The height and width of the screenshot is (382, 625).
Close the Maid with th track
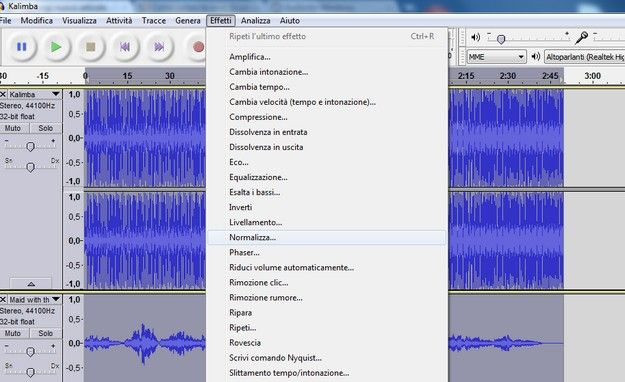point(3,299)
